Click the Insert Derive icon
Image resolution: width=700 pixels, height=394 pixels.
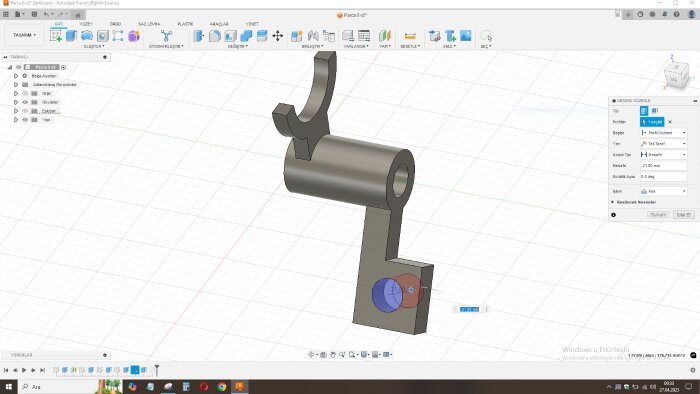coord(434,36)
